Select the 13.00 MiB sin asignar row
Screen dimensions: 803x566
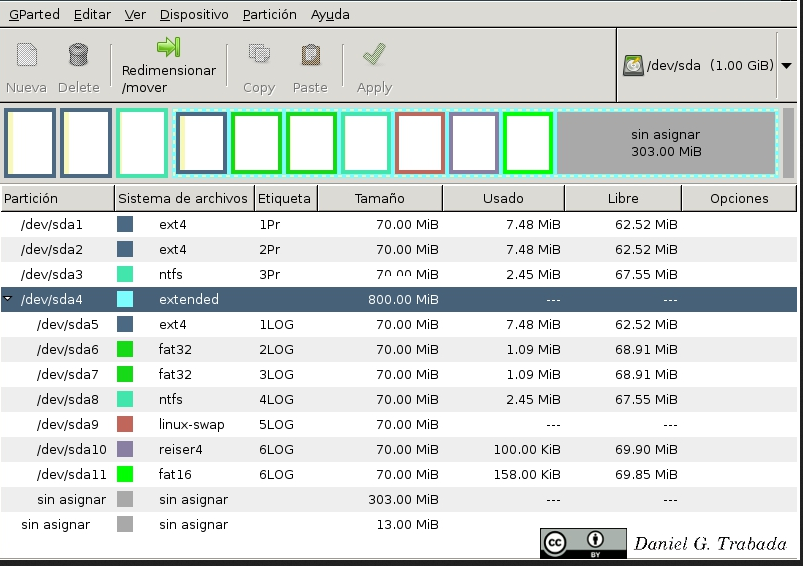click(398, 525)
